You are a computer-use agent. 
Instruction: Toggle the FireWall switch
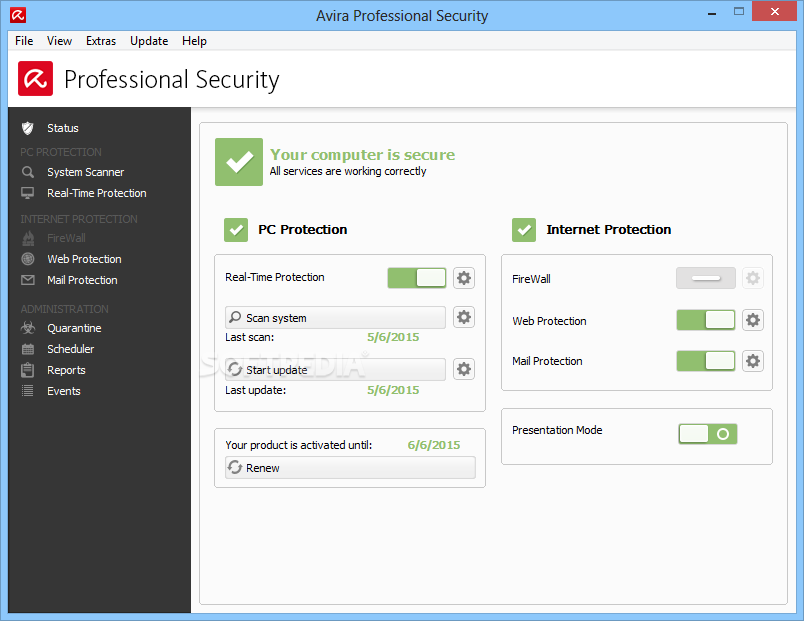click(706, 278)
